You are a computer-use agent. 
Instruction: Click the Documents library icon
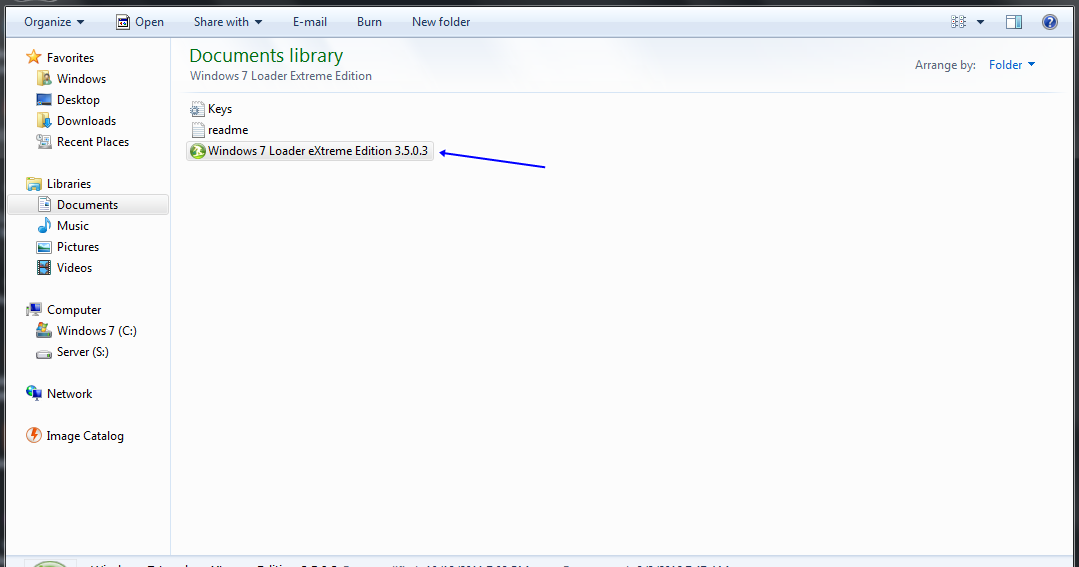(44, 204)
